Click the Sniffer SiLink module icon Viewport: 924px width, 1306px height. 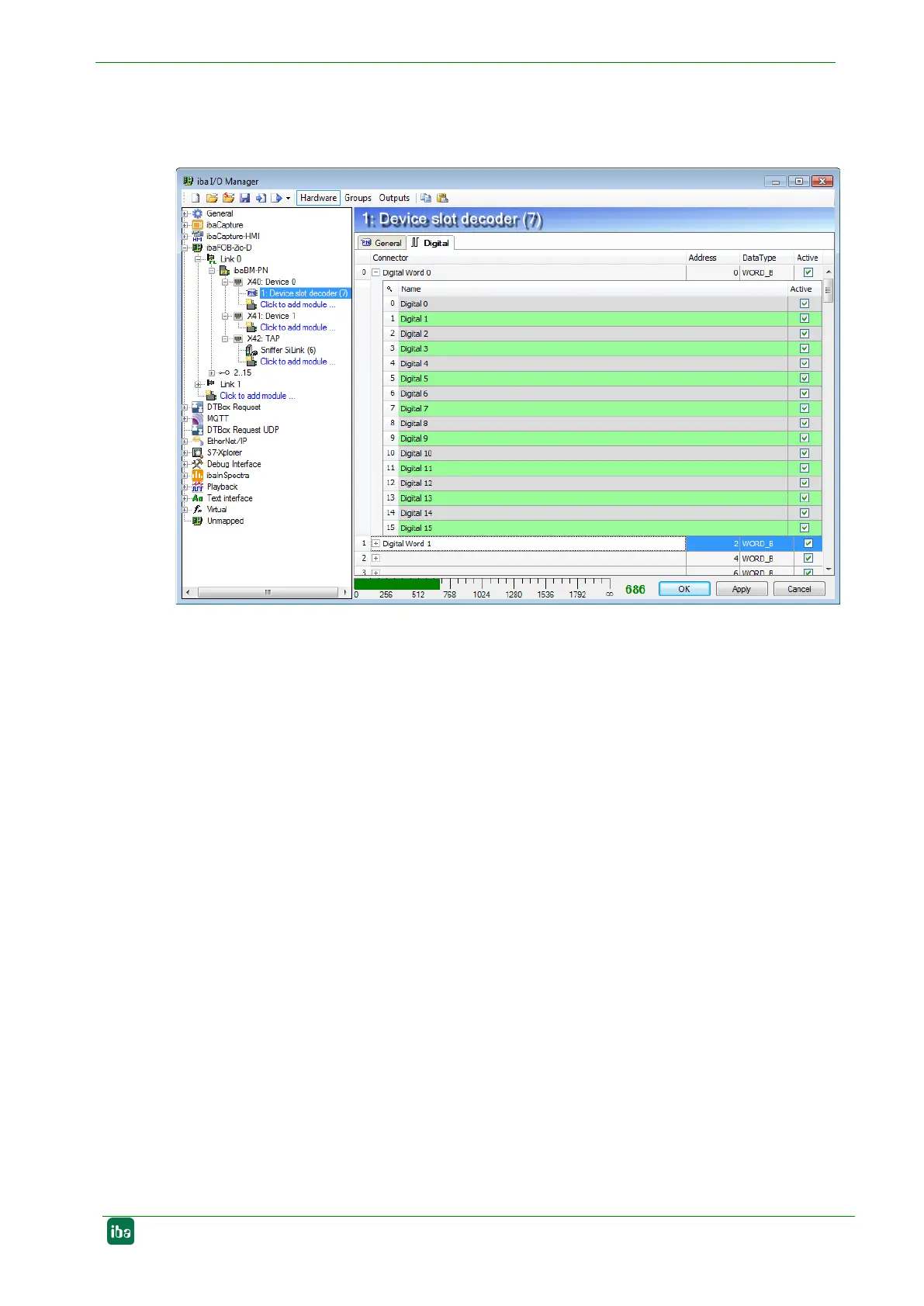coord(251,350)
